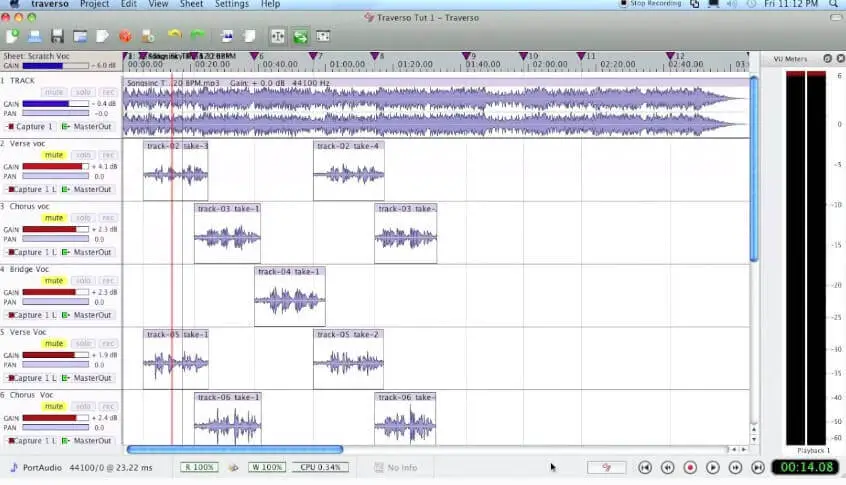This screenshot has width=846, height=485.
Task: Skip to start transport button
Action: pos(645,467)
